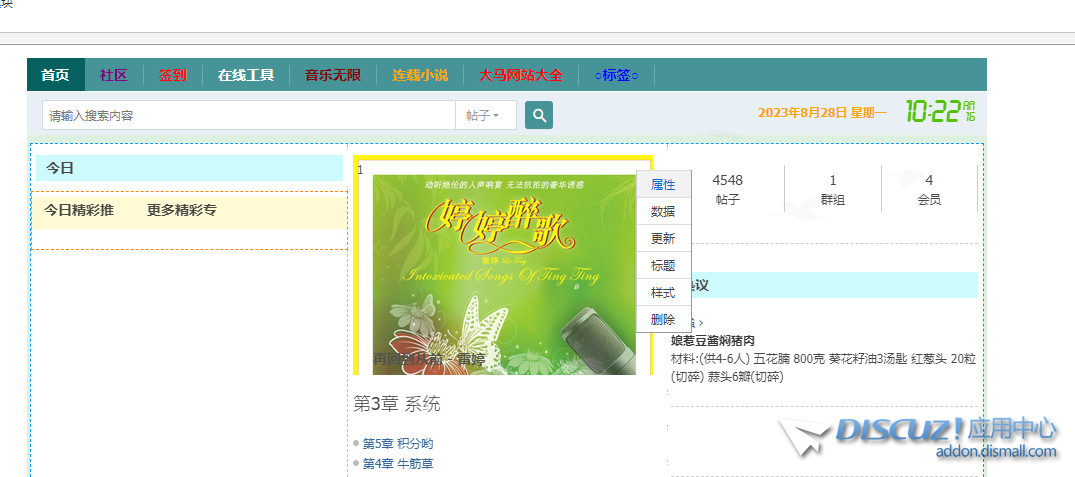The image size is (1075, 477).
Task: Open 样式 from the block menu
Action: pyautogui.click(x=663, y=293)
